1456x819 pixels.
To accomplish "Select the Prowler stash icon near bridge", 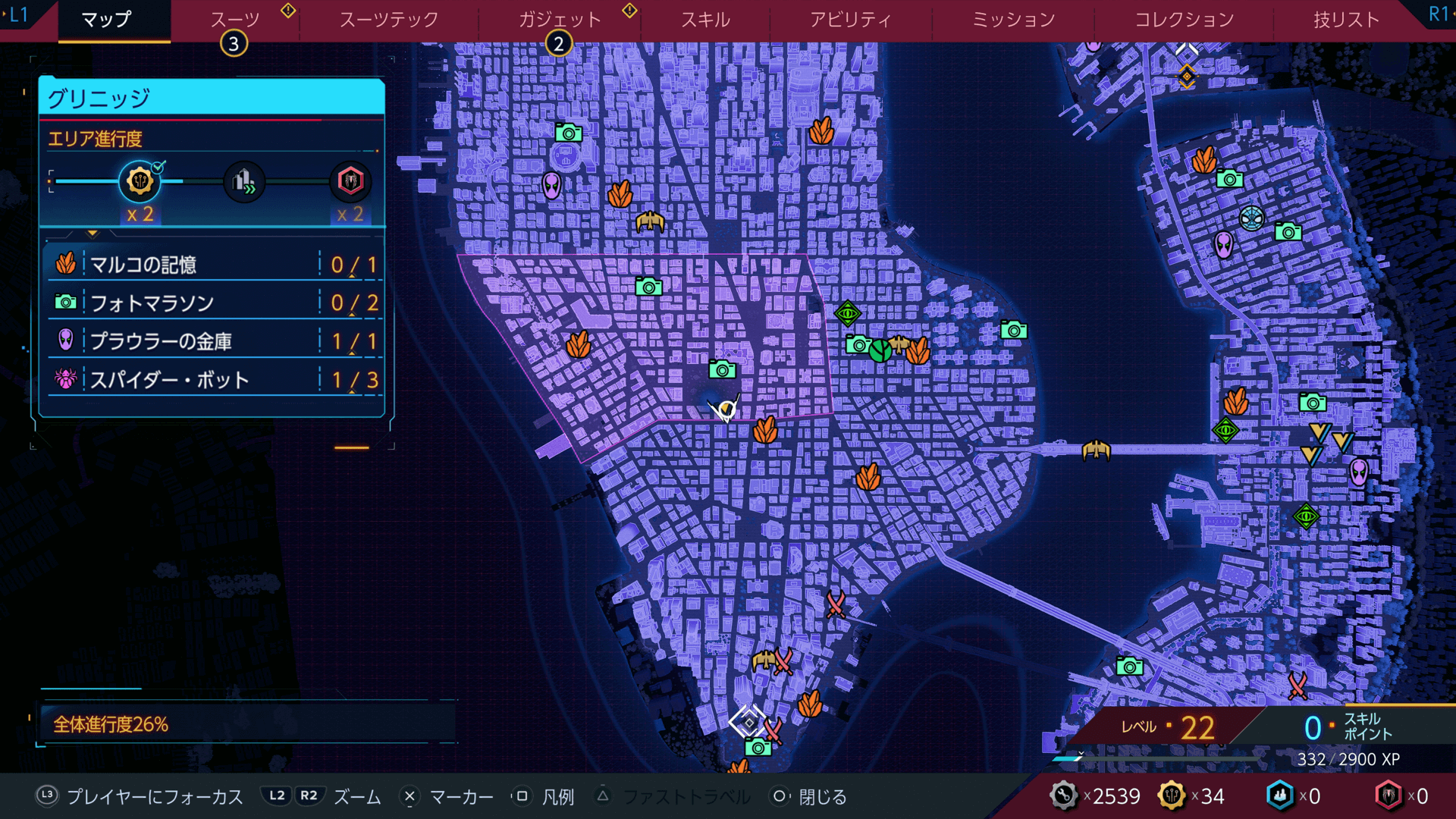I will click(x=1359, y=472).
